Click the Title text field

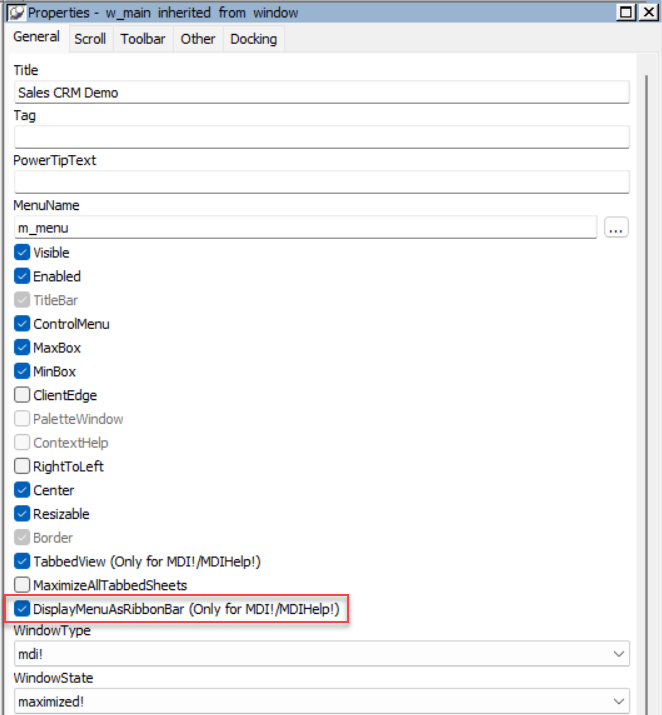321,92
